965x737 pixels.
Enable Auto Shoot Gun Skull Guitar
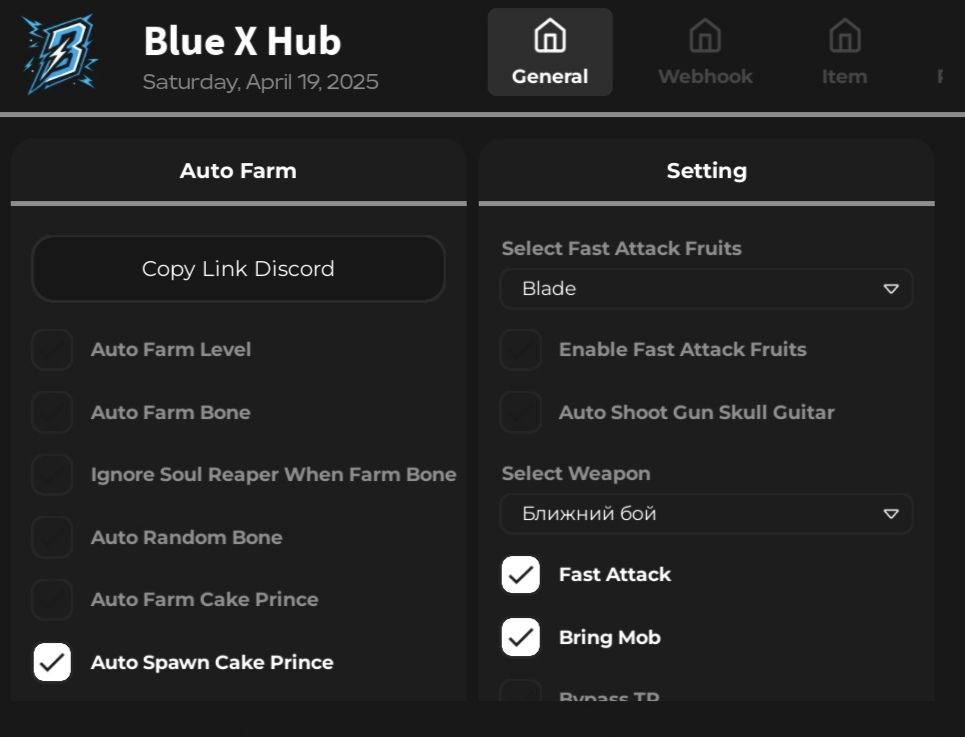pos(521,412)
